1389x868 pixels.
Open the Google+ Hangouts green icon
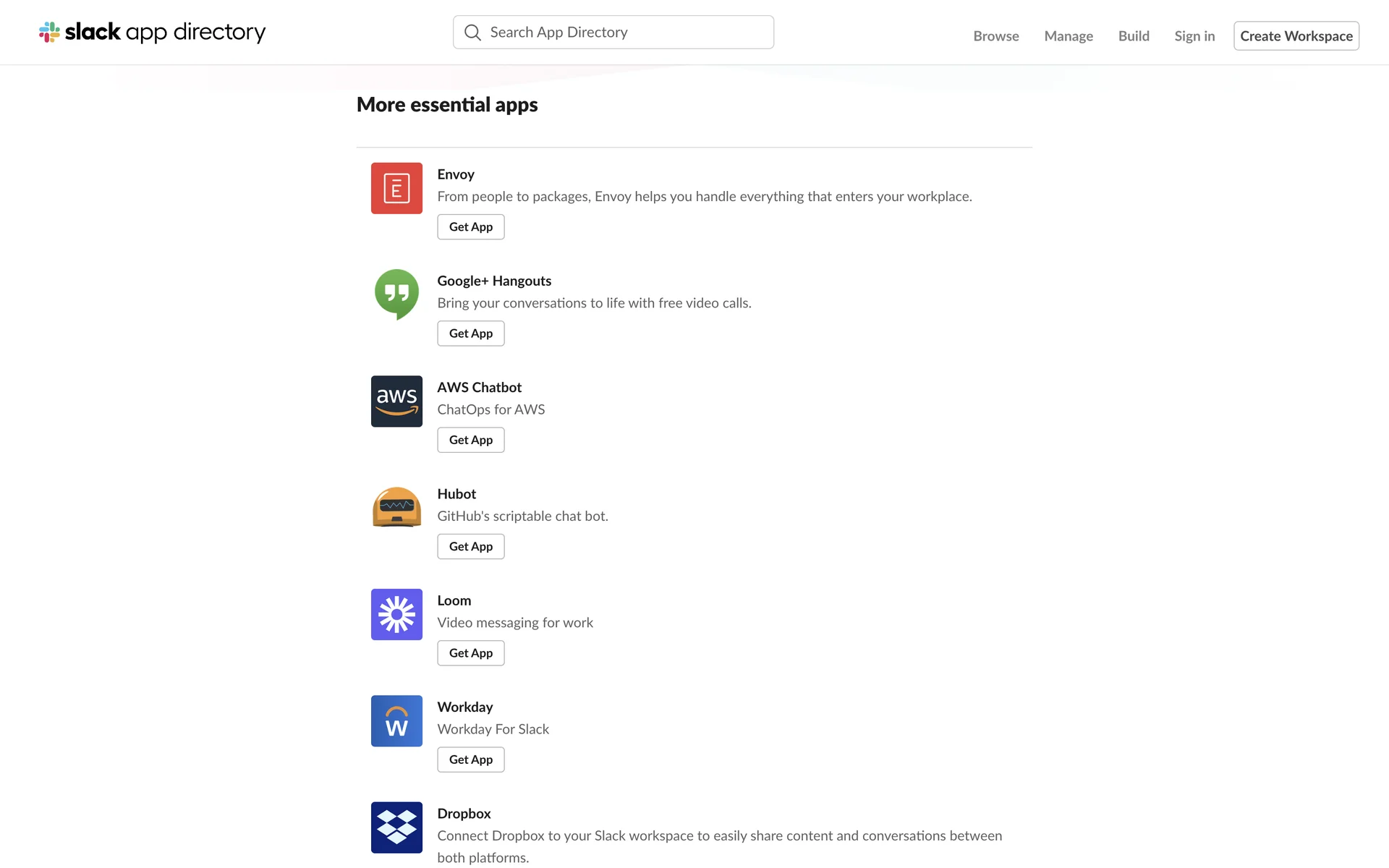[396, 294]
